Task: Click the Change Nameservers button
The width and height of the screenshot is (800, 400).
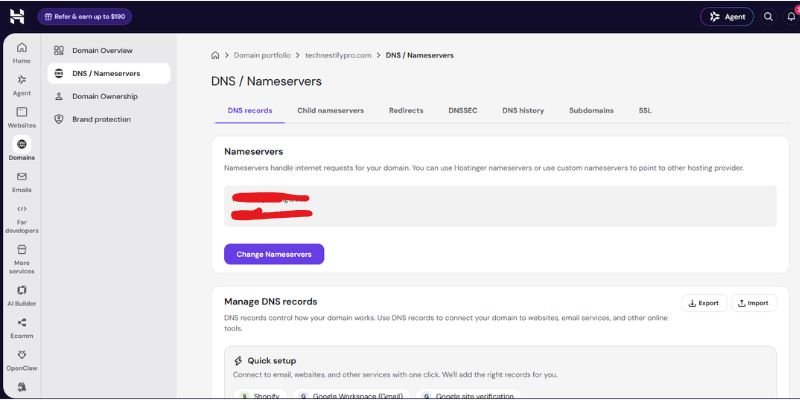Action: tap(274, 254)
